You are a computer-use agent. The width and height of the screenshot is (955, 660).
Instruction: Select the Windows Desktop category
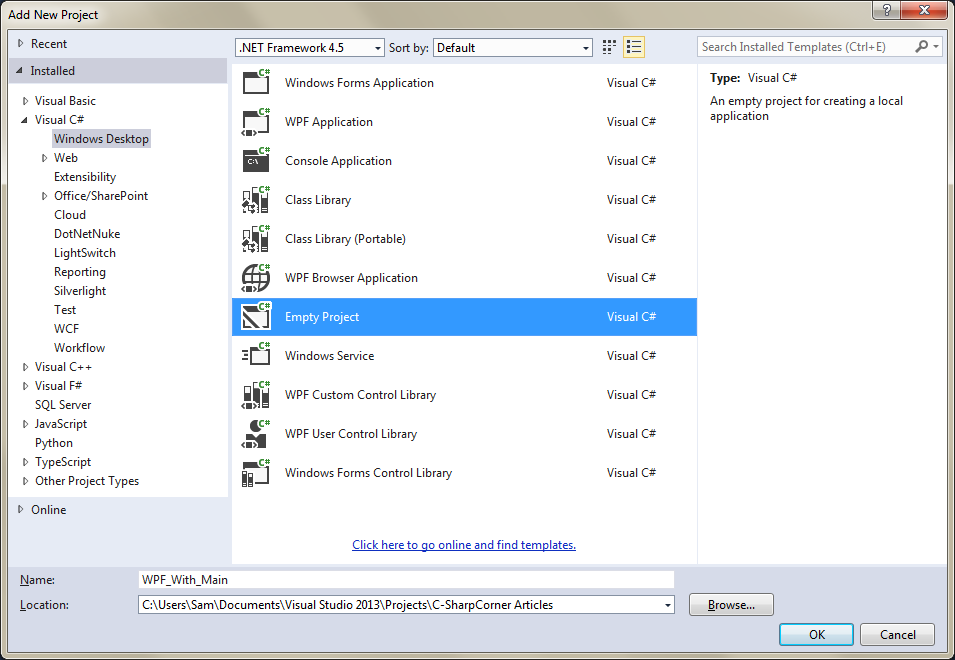coord(101,139)
